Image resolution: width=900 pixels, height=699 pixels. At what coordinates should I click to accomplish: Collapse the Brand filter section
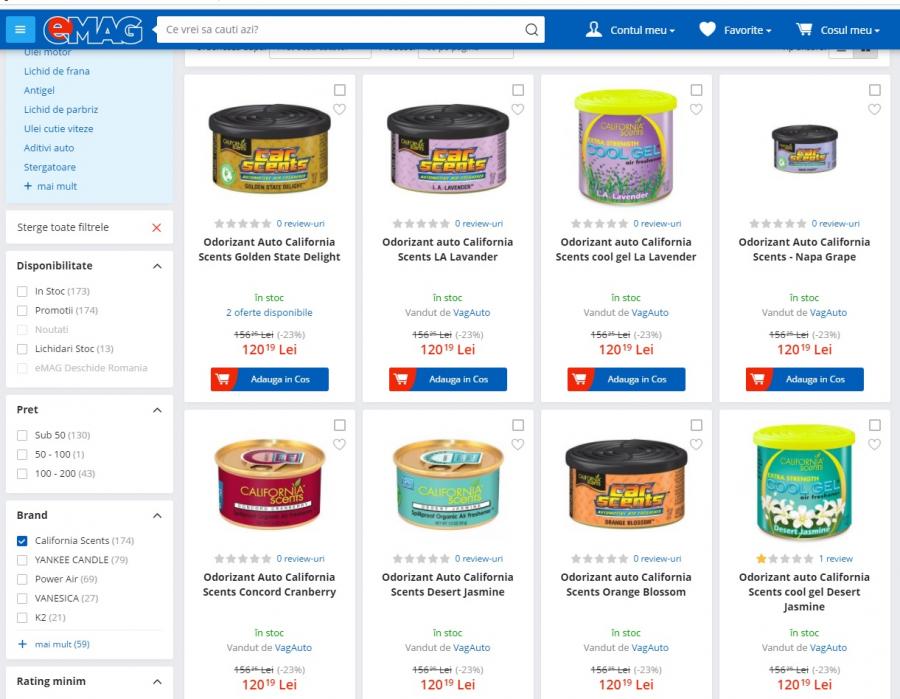tap(157, 516)
